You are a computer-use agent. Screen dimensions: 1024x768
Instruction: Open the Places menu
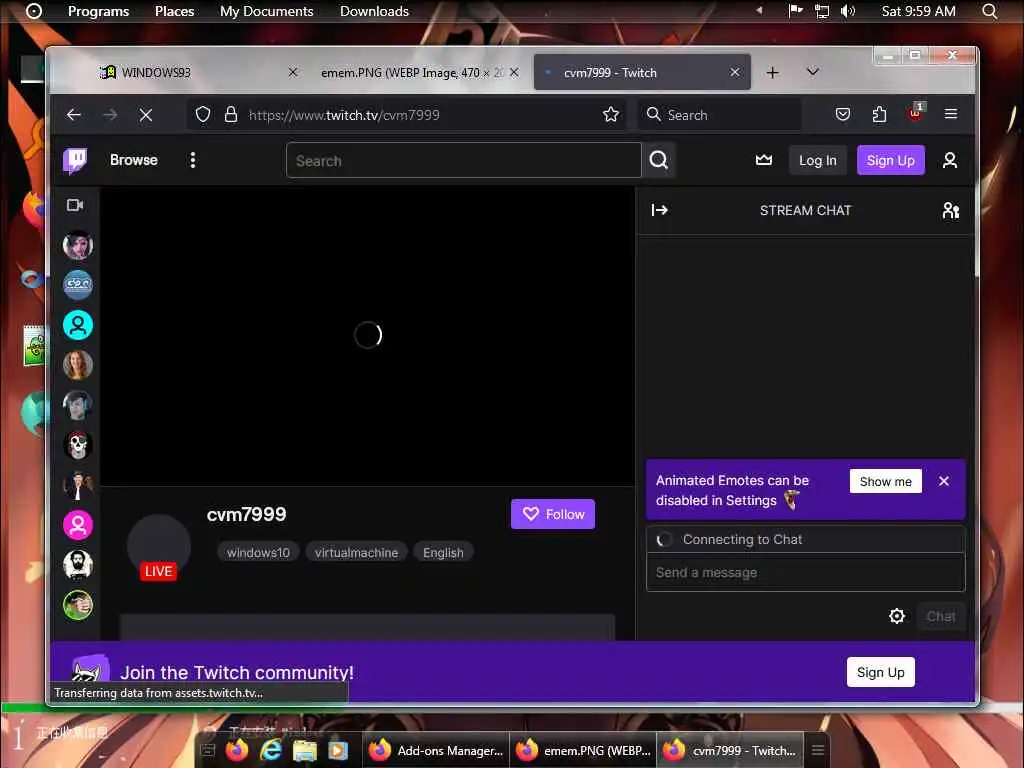pos(174,11)
